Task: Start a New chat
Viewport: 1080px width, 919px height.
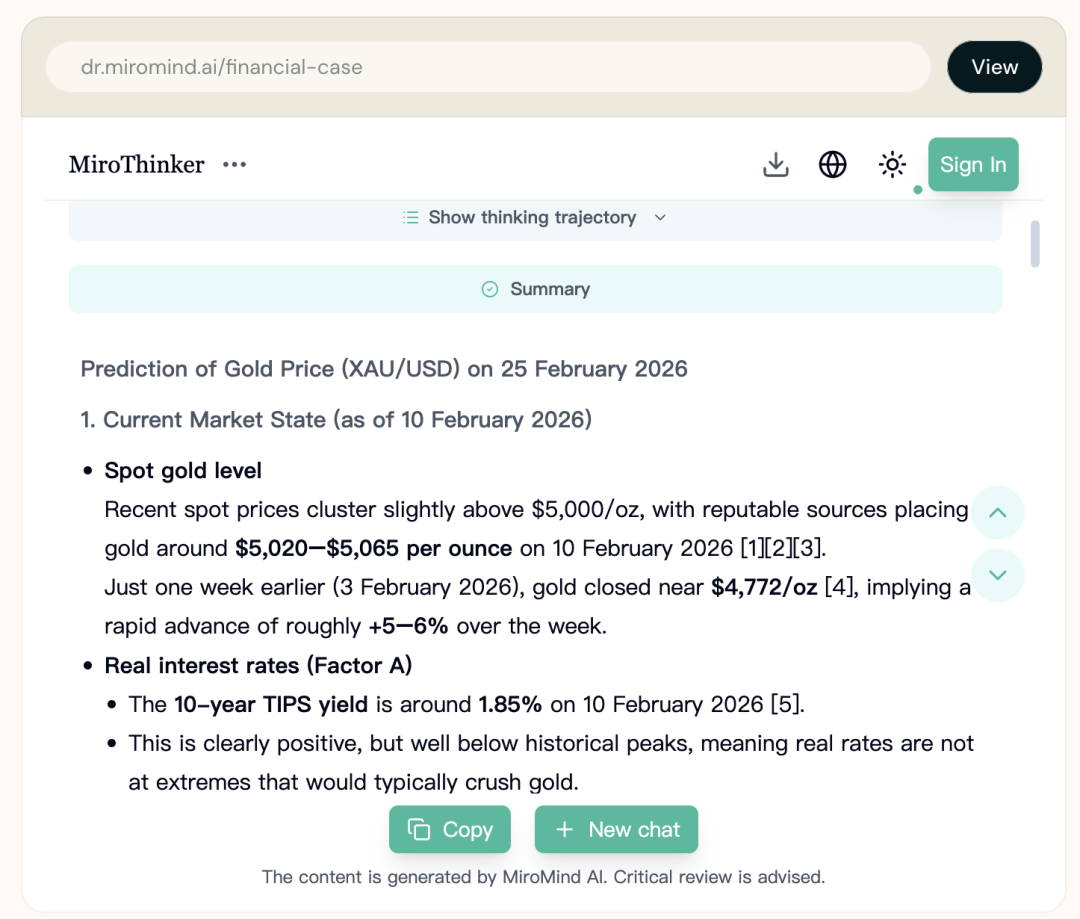Action: 616,829
